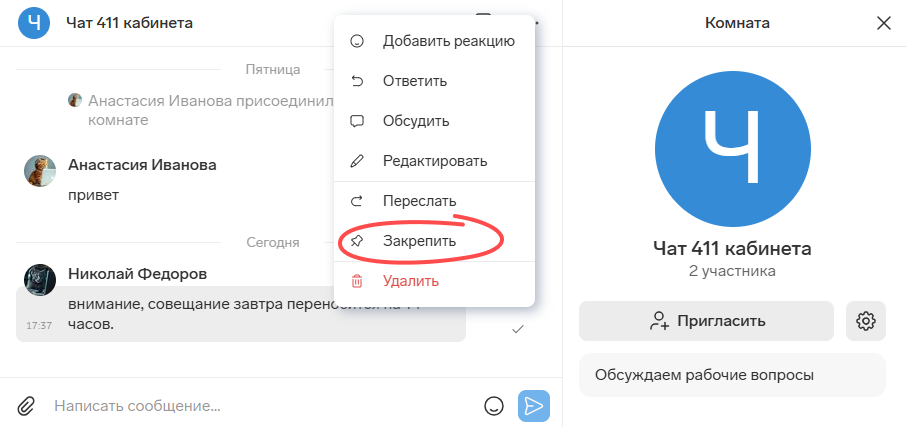Click the pencil icon beside Редактировать
The height and width of the screenshot is (427, 906).
(x=357, y=161)
